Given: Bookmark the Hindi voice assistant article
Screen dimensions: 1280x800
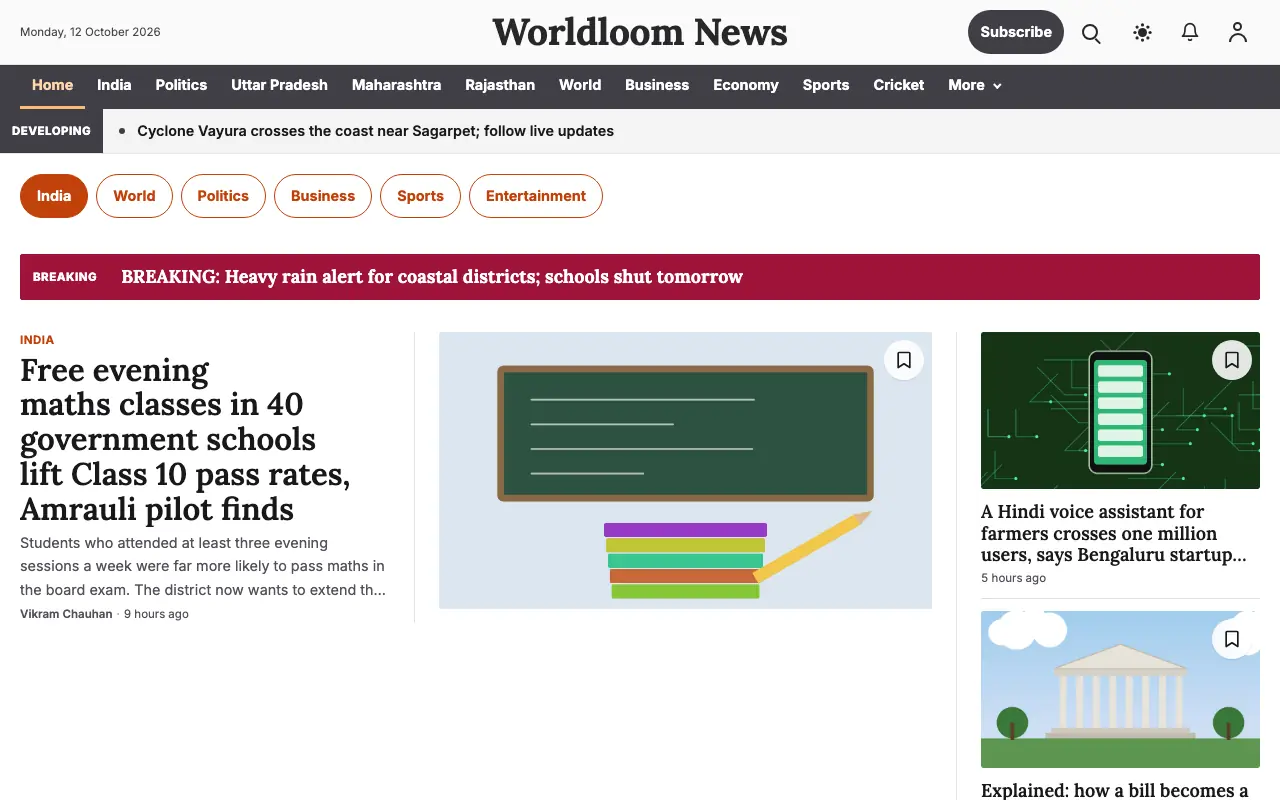Looking at the screenshot, I should [1232, 360].
